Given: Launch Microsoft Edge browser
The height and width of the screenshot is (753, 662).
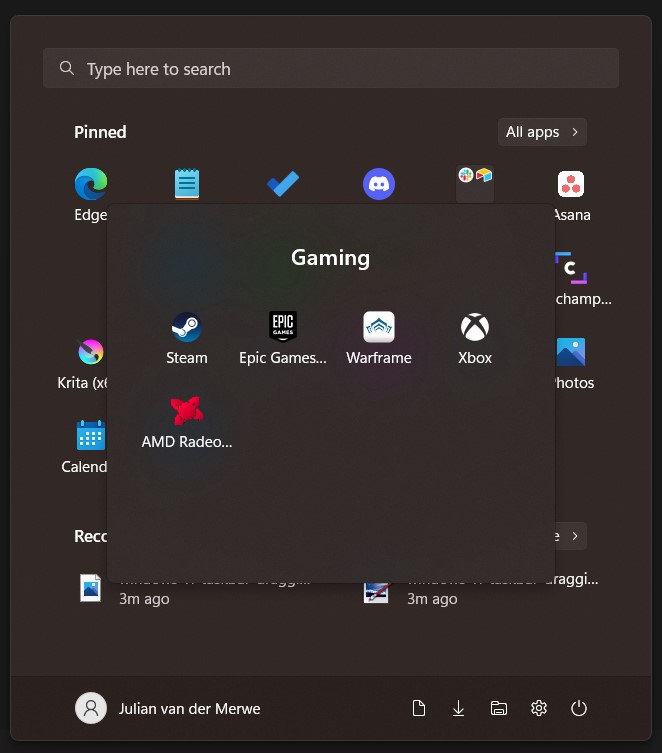Looking at the screenshot, I should coord(90,185).
